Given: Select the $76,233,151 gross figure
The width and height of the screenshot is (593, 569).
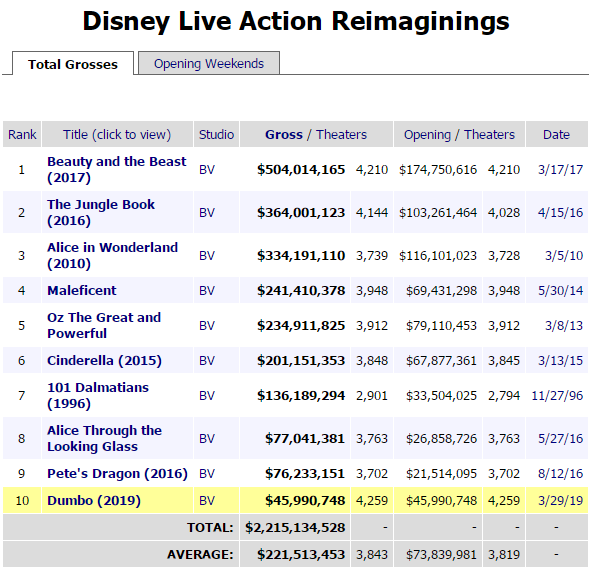Looking at the screenshot, I should (305, 473).
